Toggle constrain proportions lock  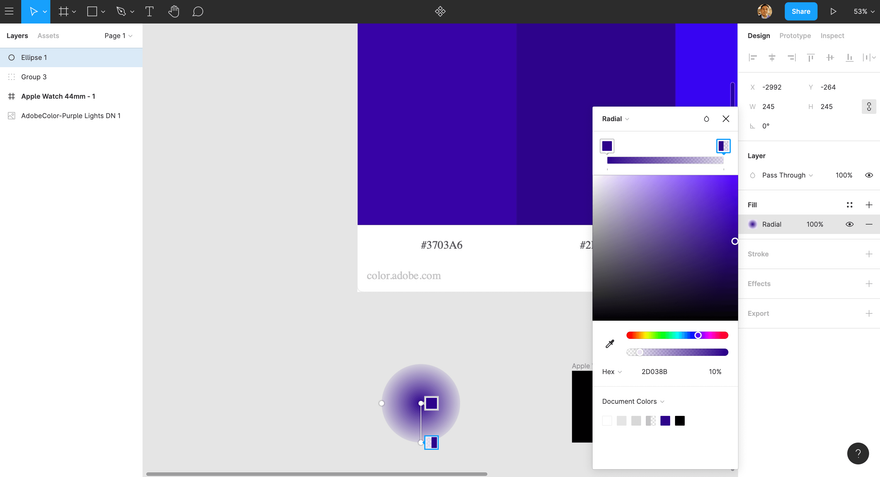pos(868,107)
